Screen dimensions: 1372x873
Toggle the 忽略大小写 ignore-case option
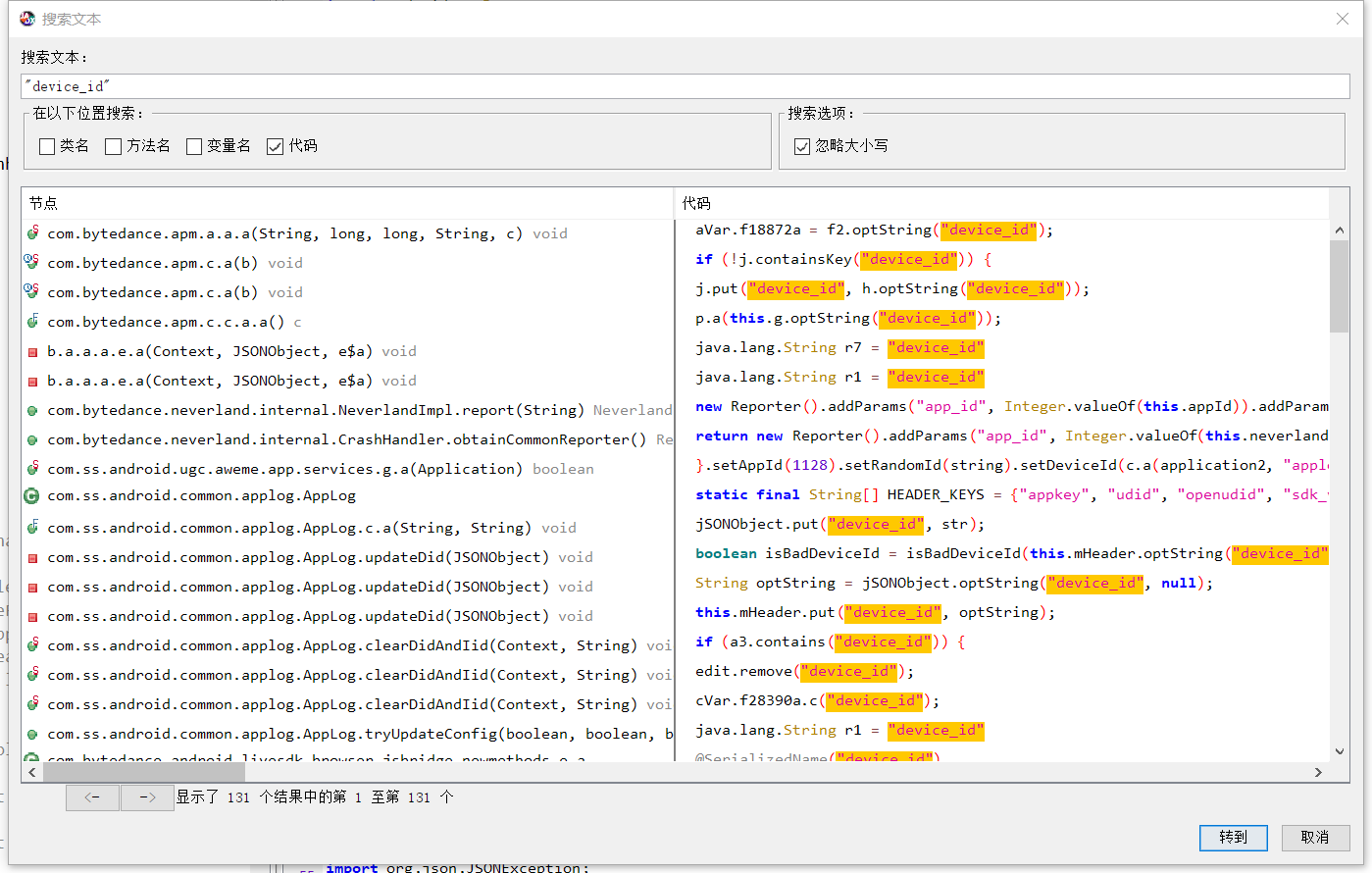click(x=802, y=146)
